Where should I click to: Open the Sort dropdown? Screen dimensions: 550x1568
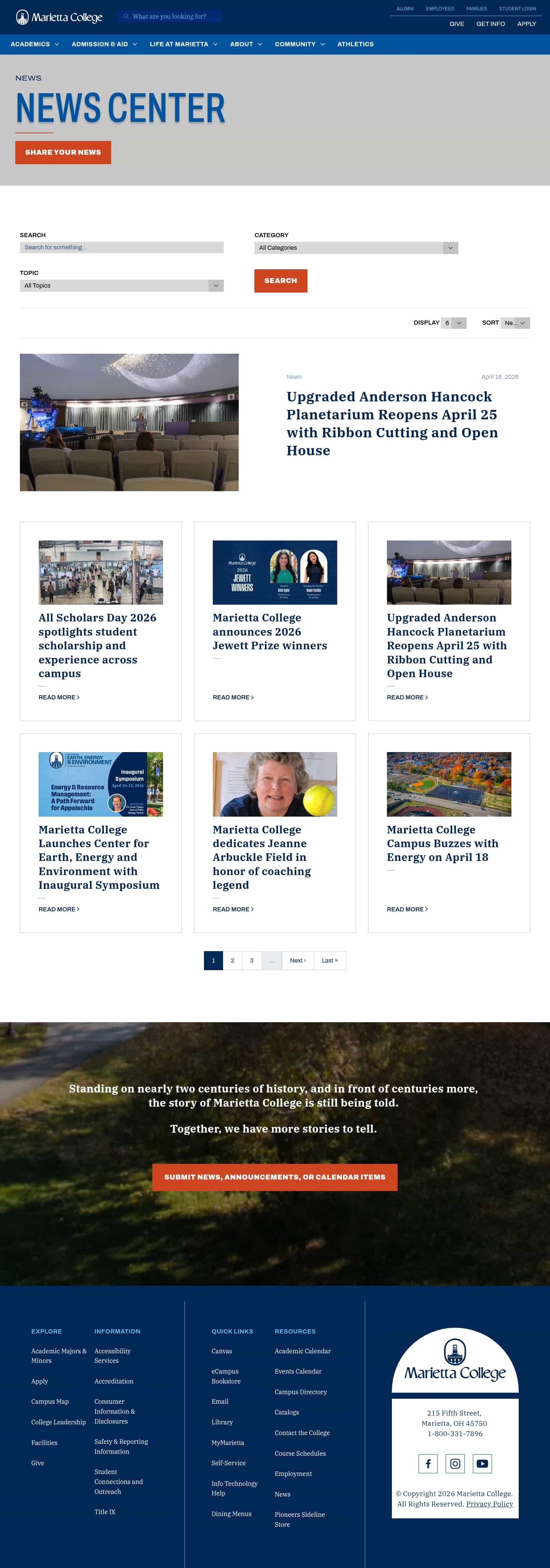[515, 323]
